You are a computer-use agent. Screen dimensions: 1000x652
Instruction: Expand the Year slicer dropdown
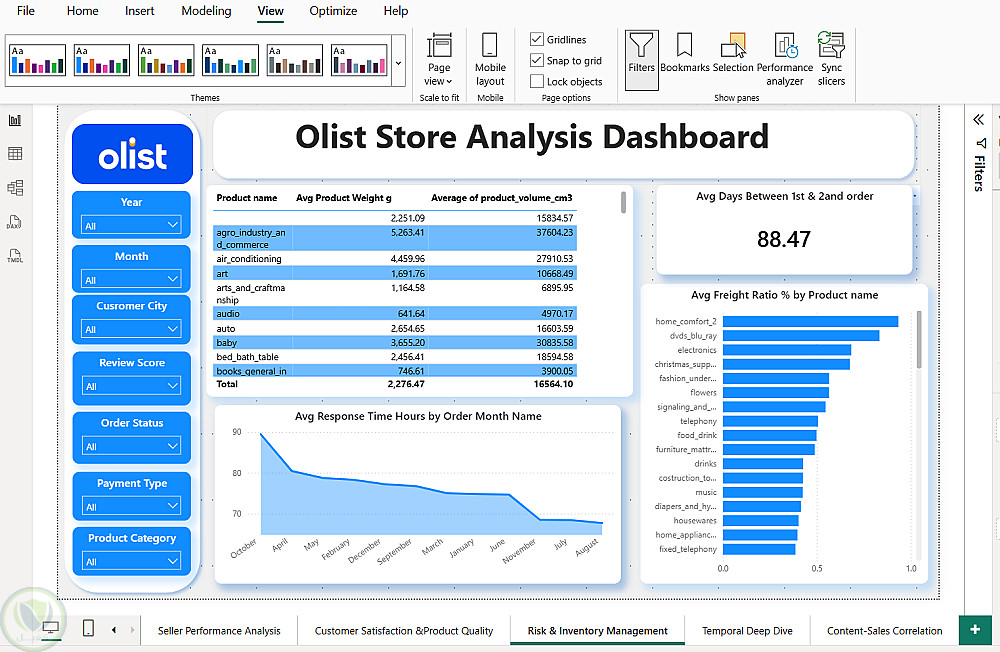(131, 225)
